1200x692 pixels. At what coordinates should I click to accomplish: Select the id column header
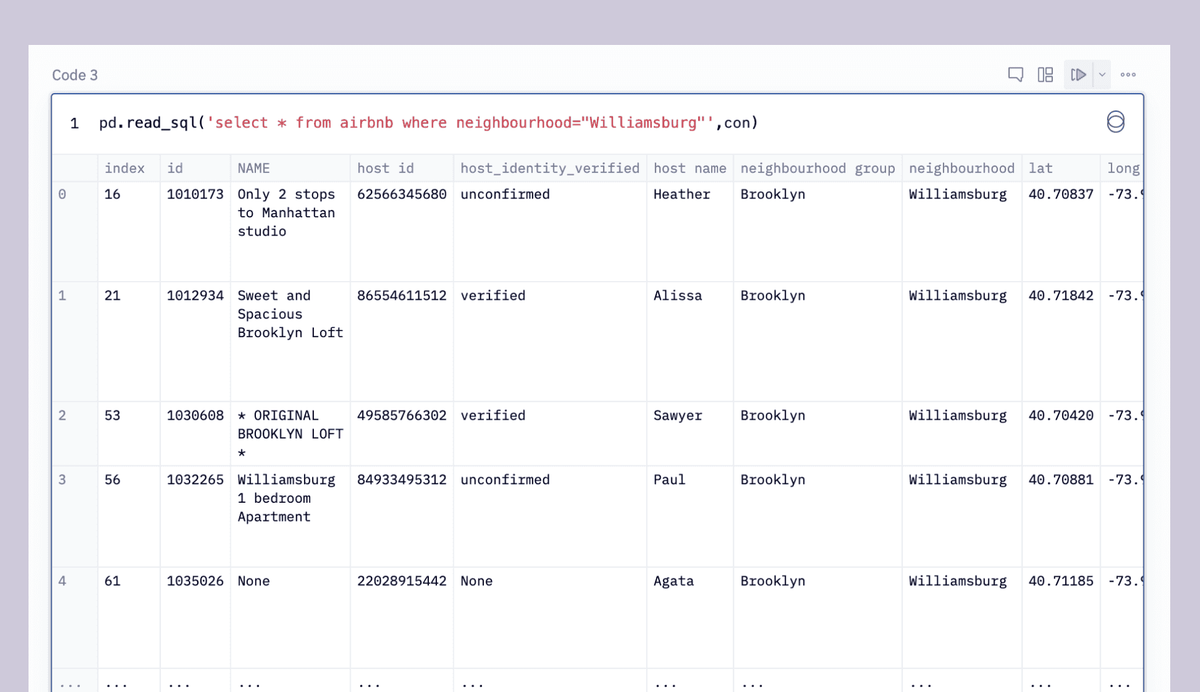(175, 168)
